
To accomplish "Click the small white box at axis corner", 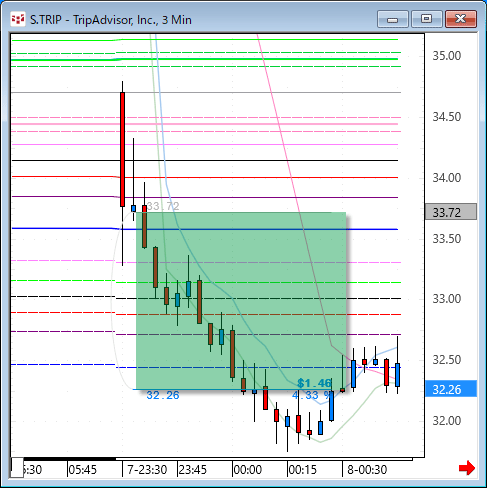I will 17,468.
